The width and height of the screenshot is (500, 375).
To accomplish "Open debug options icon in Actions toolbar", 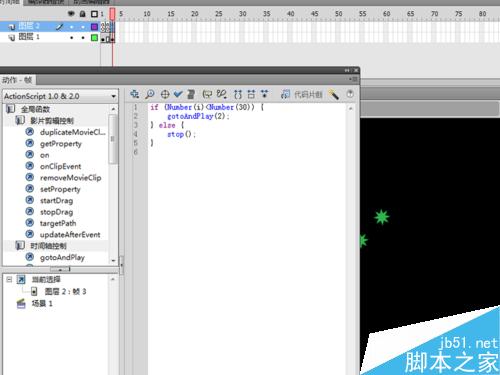I will (x=222, y=94).
